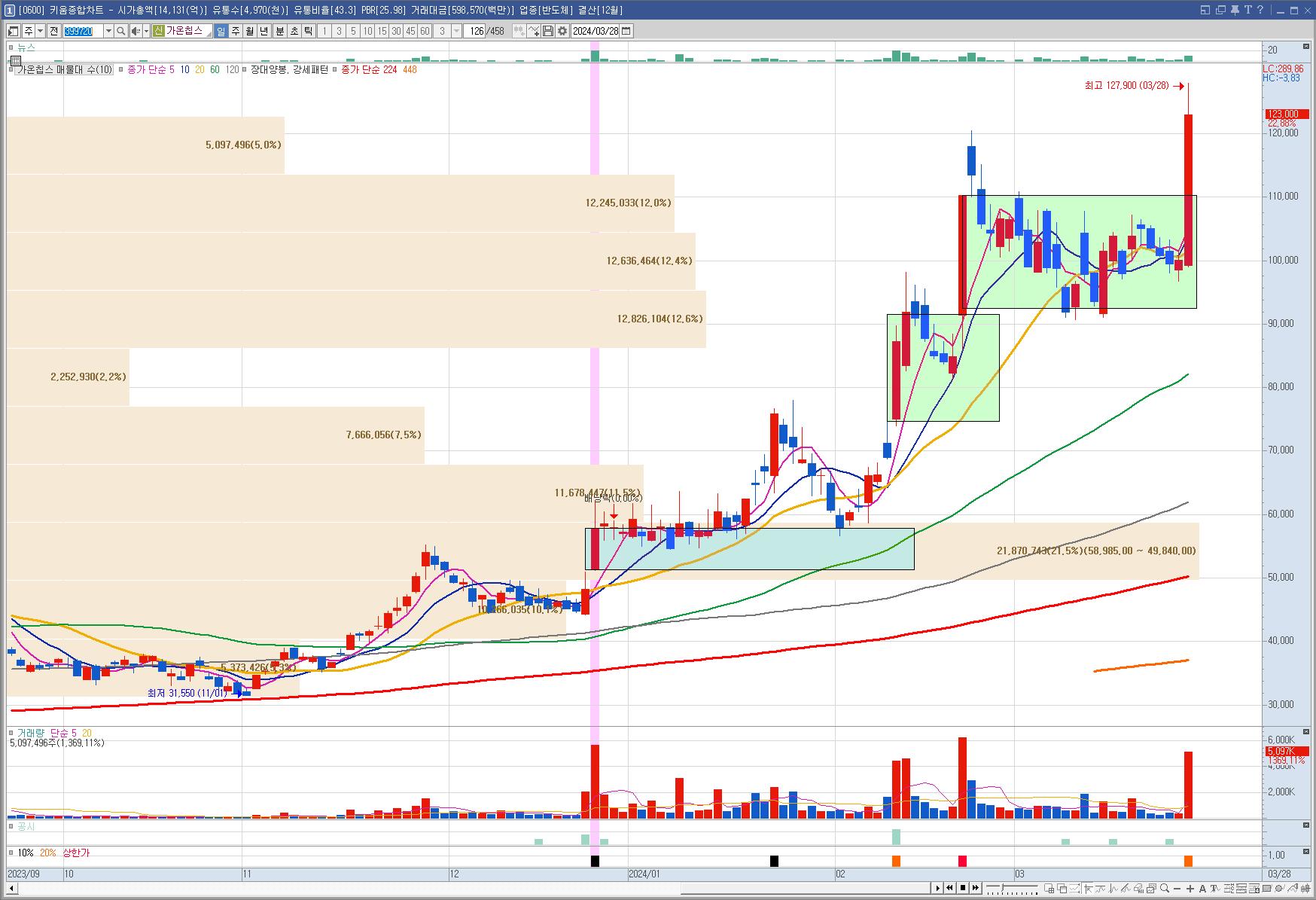Open the interval dropdown after the 3 button
The width and height of the screenshot is (1316, 900).
[x=456, y=31]
